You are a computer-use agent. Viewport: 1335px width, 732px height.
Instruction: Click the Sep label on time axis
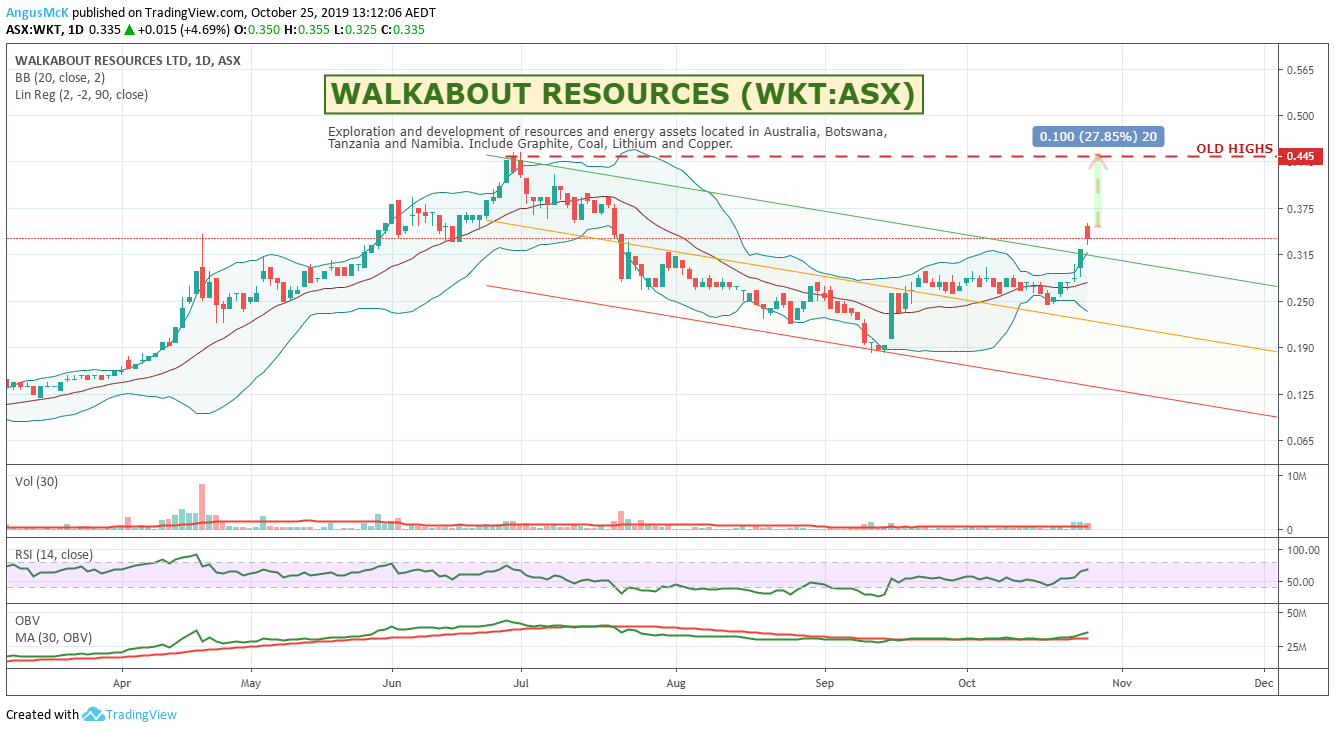click(825, 684)
